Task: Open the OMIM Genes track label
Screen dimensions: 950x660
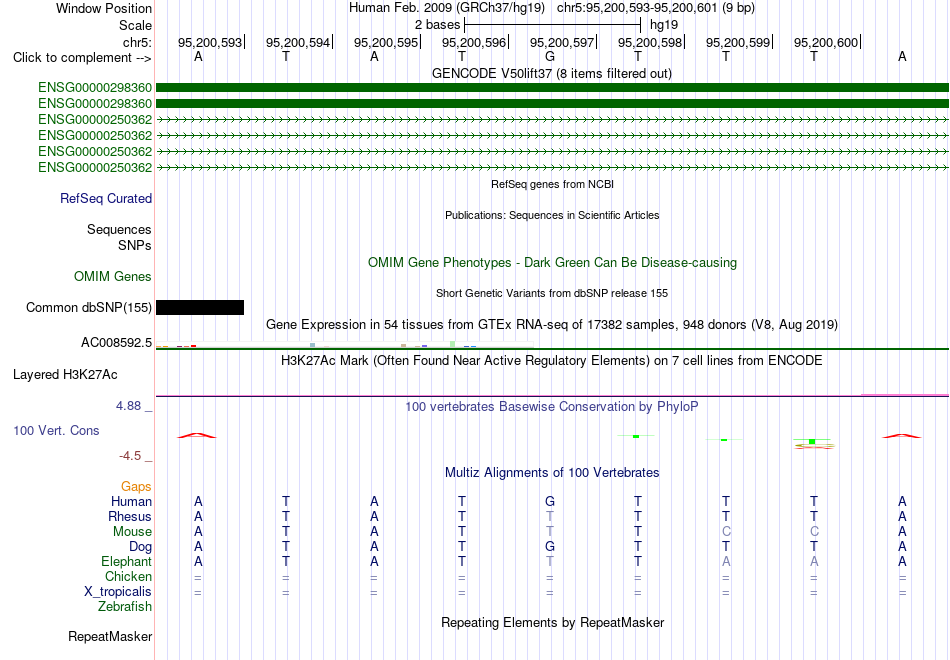Action: click(113, 276)
